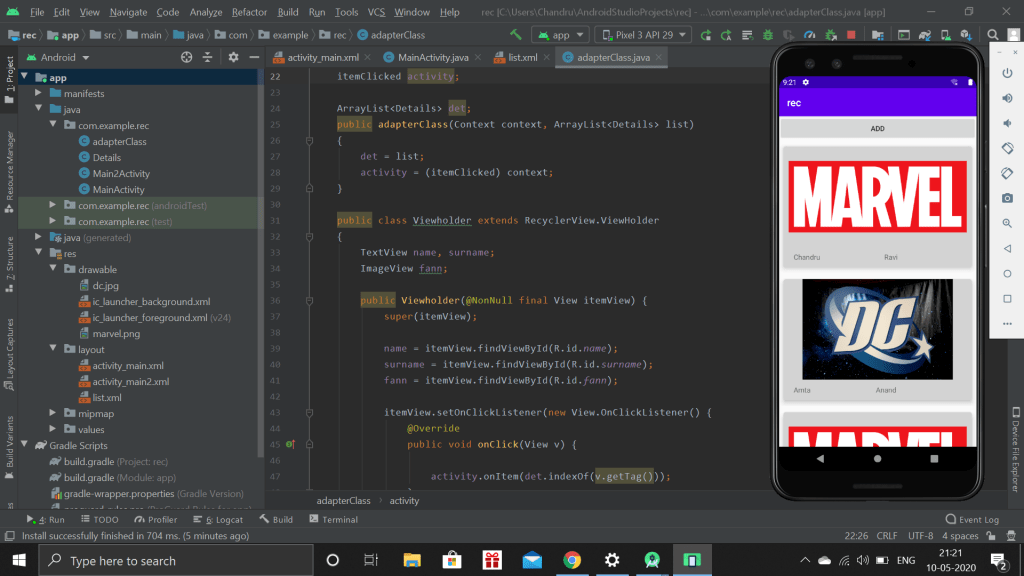
Task: Open project panel settings gear
Action: (233, 57)
